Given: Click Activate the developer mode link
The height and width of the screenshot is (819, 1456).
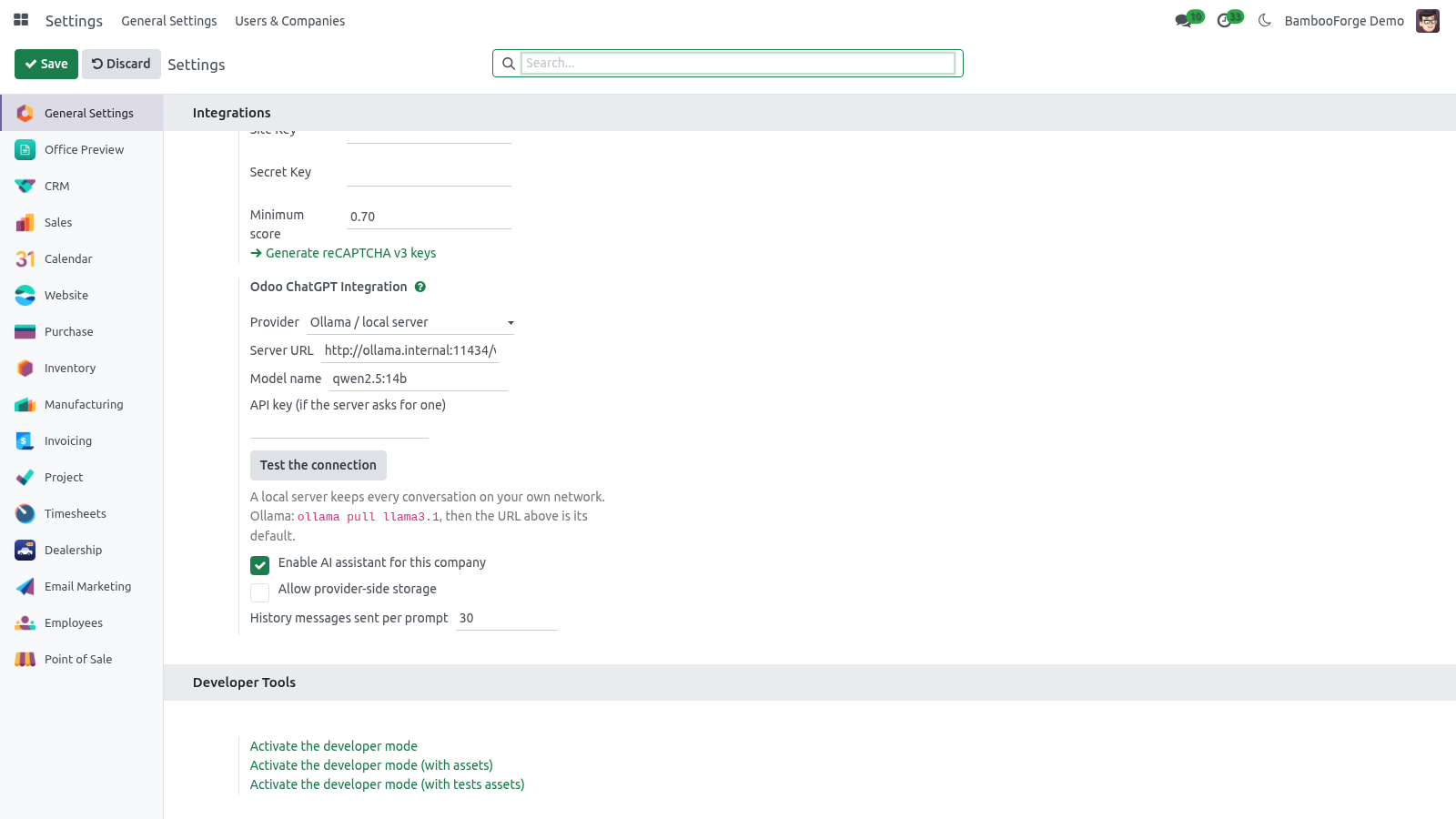Looking at the screenshot, I should (334, 746).
